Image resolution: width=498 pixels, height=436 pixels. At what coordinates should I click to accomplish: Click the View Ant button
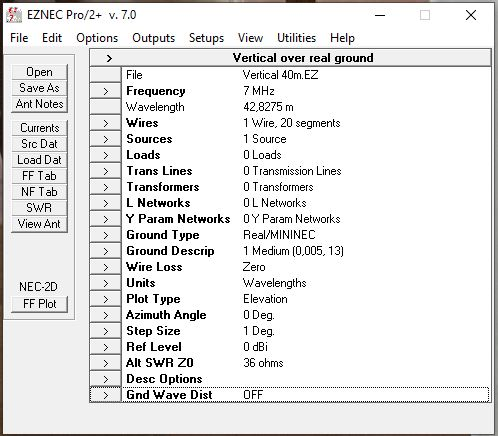pos(39,224)
